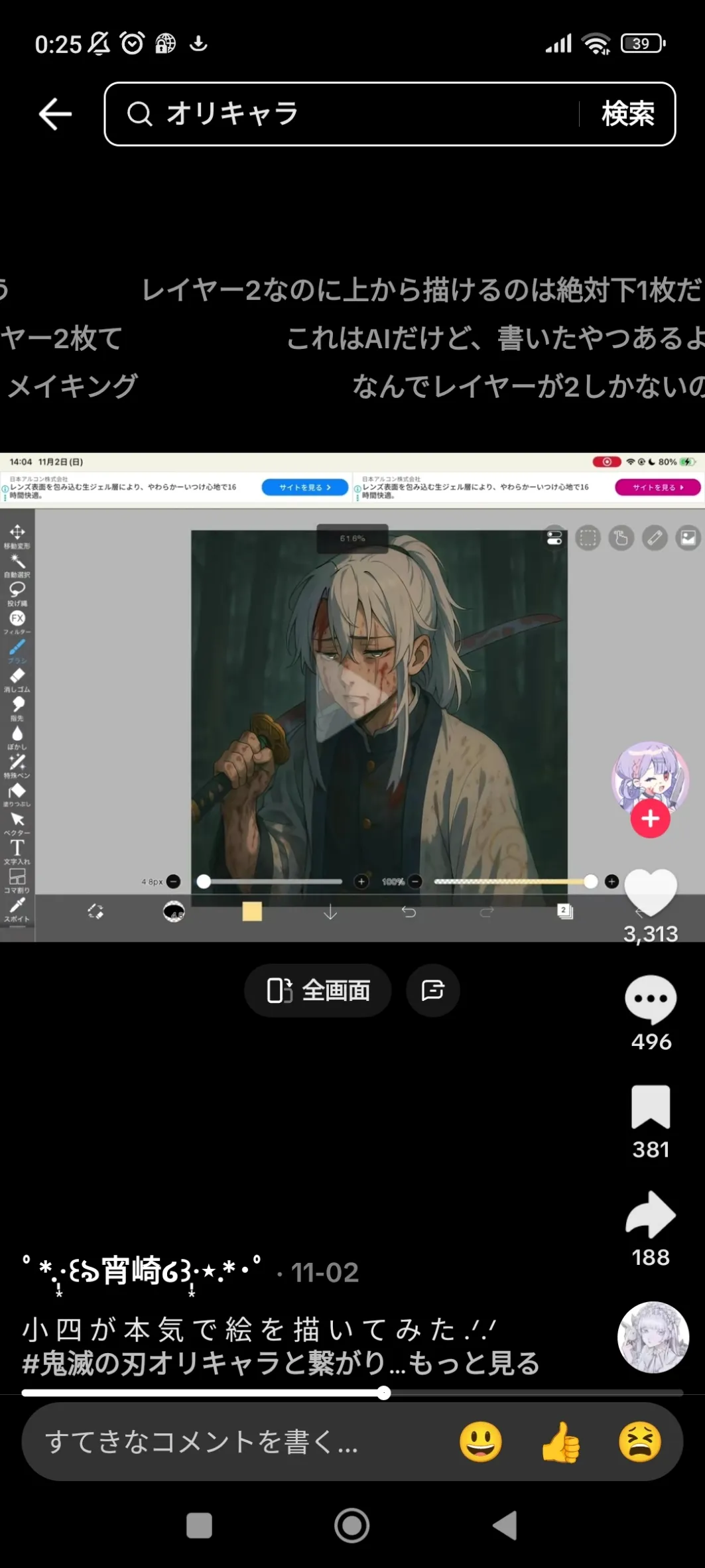Bookmark the video showing 381 saves
The image size is (705, 1568).
[x=651, y=1107]
